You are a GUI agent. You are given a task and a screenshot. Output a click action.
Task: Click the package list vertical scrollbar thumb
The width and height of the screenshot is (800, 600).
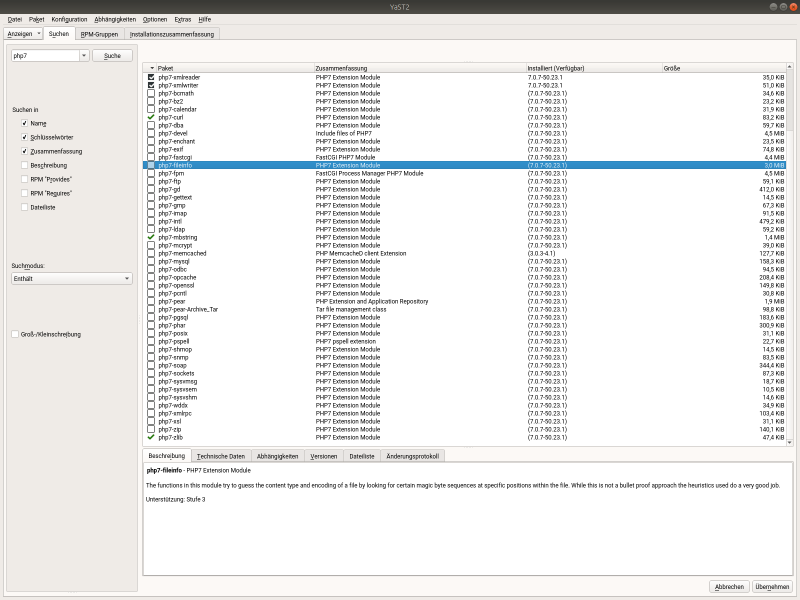pyautogui.click(x=789, y=101)
